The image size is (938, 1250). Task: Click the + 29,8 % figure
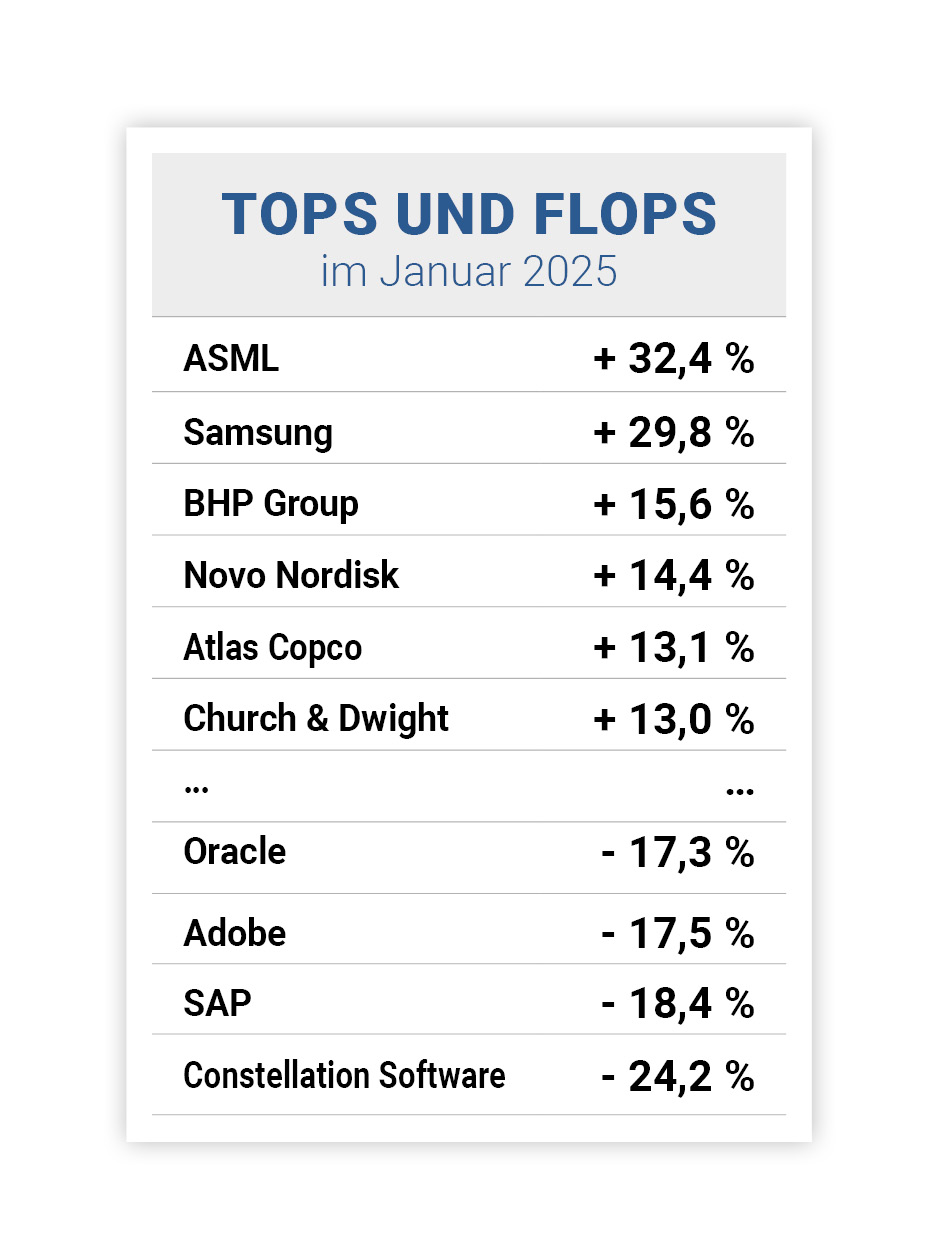click(x=673, y=433)
